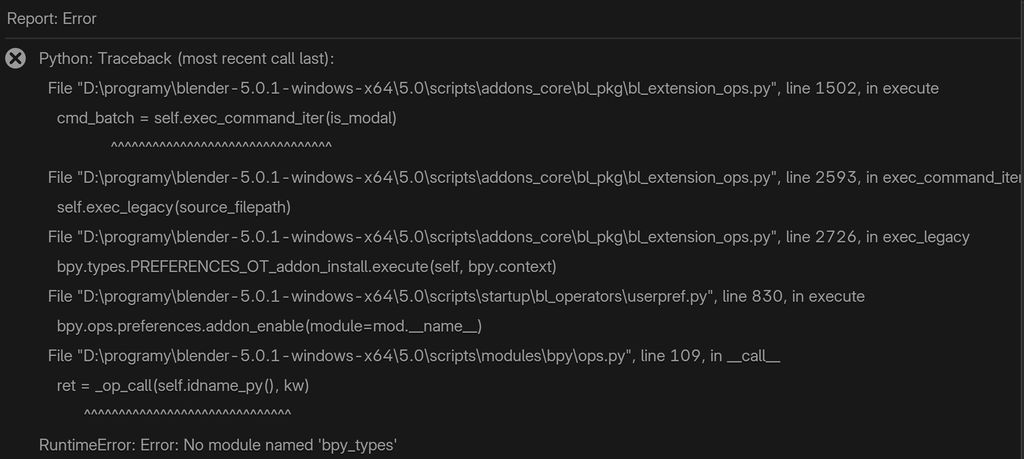Click the caret underline below the _op_call line

pyautogui.click(x=187, y=414)
